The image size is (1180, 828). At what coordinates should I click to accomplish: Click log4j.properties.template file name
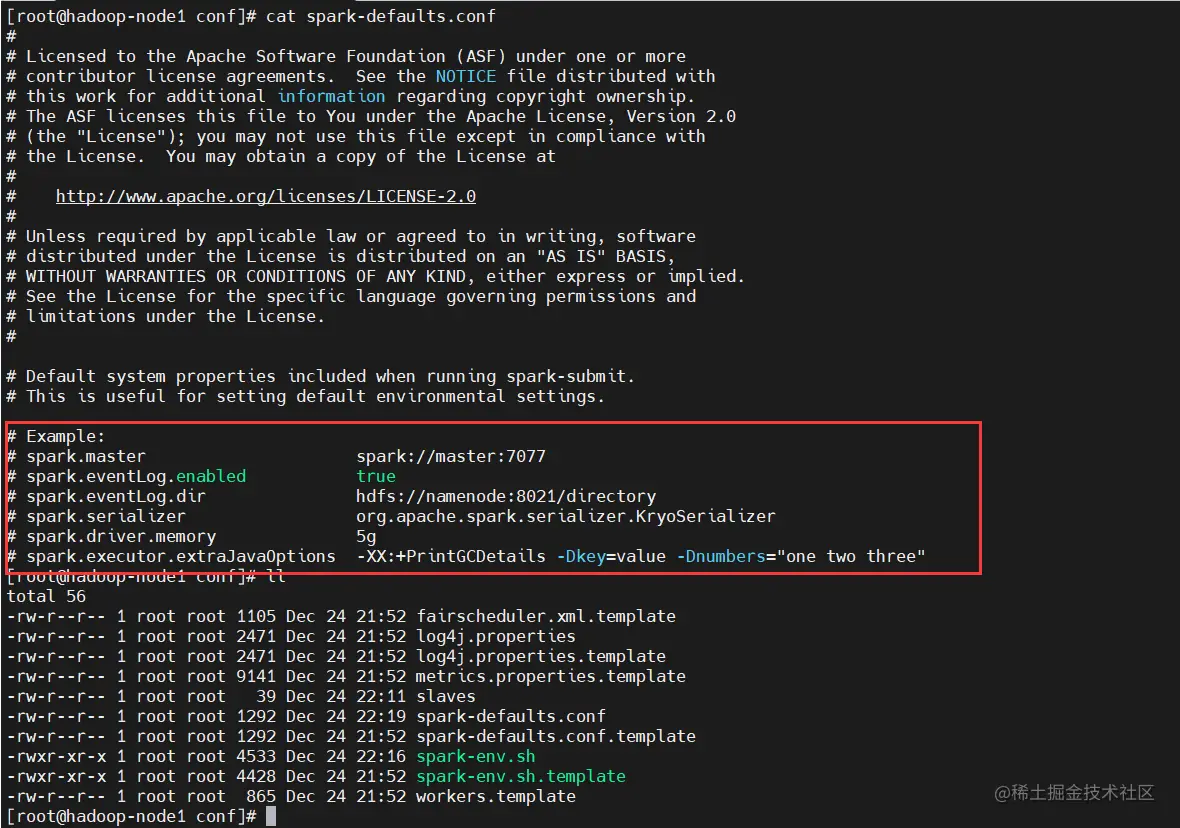coord(541,656)
